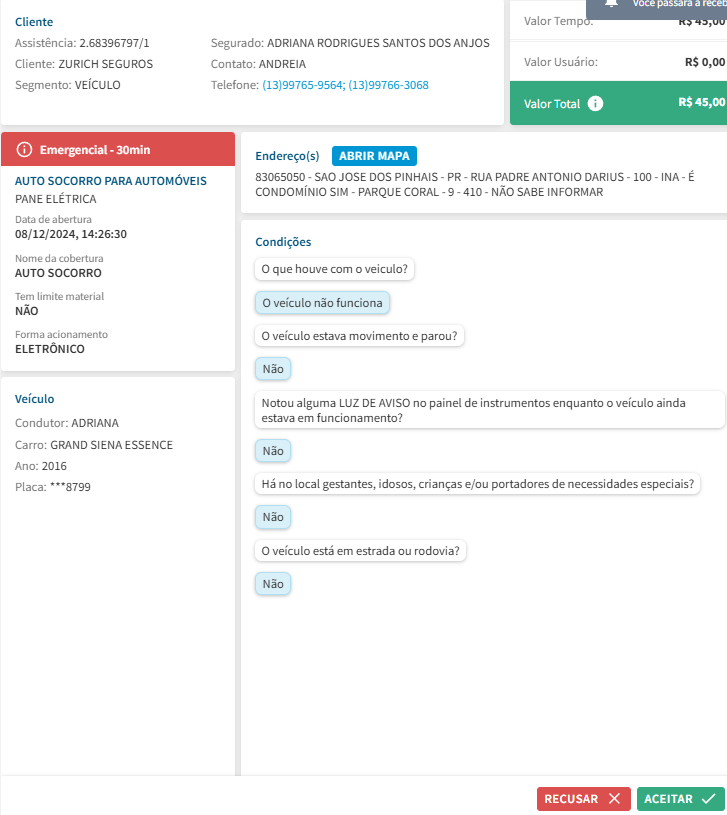Click the answer 'O veículo não funciona'
The image size is (727, 815).
point(322,303)
